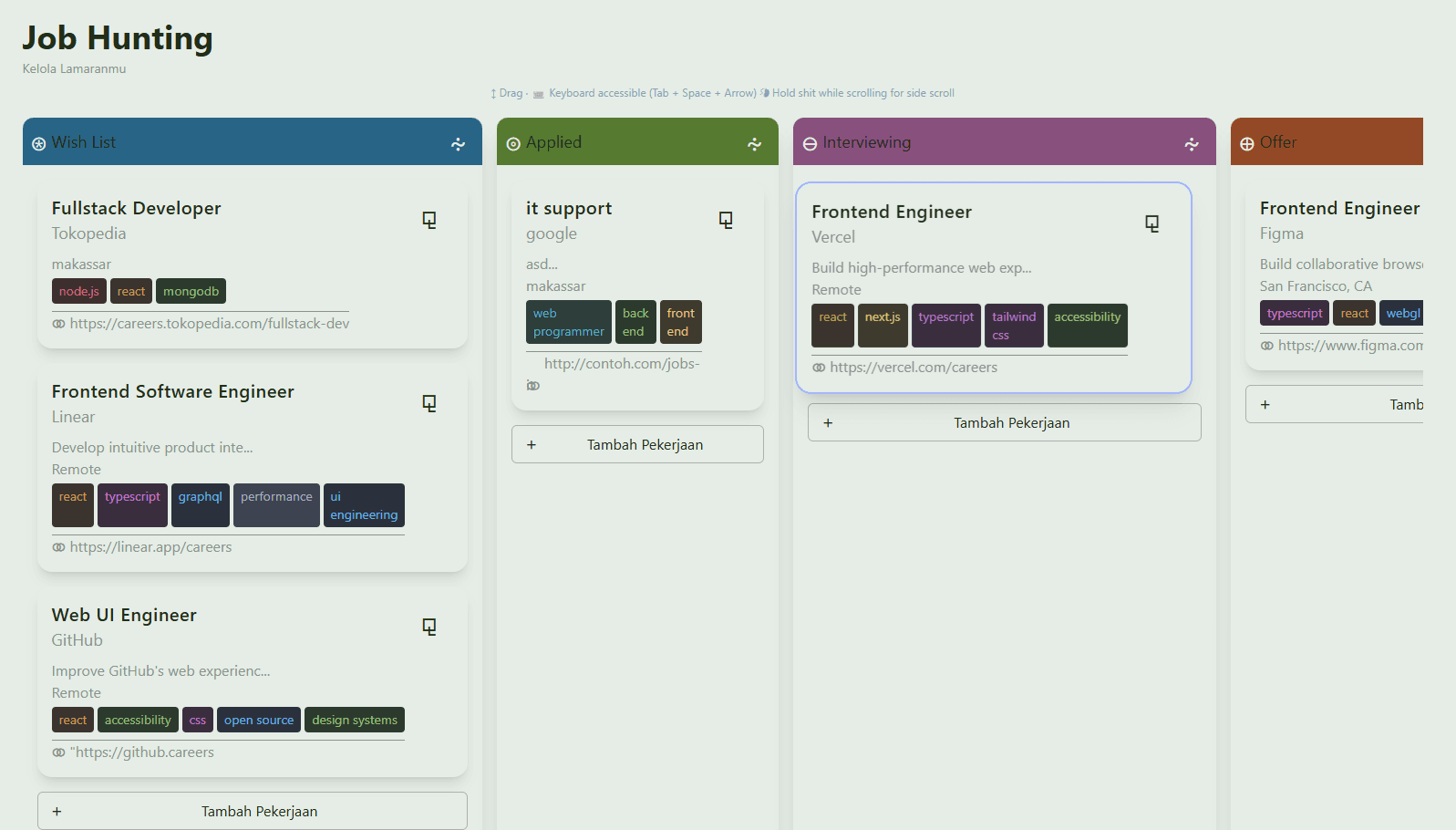1456x830 pixels.
Task: Select the Fullstack Developer card title
Action: pyautogui.click(x=137, y=208)
